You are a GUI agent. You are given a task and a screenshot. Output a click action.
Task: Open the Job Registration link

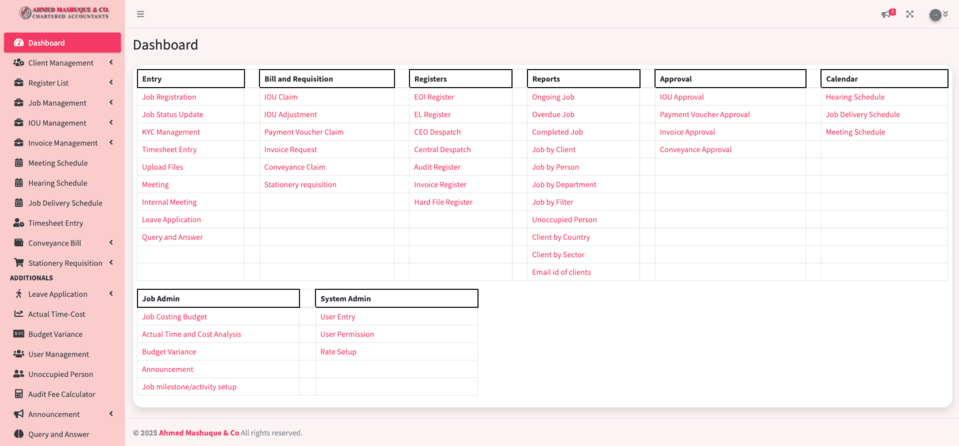[169, 97]
